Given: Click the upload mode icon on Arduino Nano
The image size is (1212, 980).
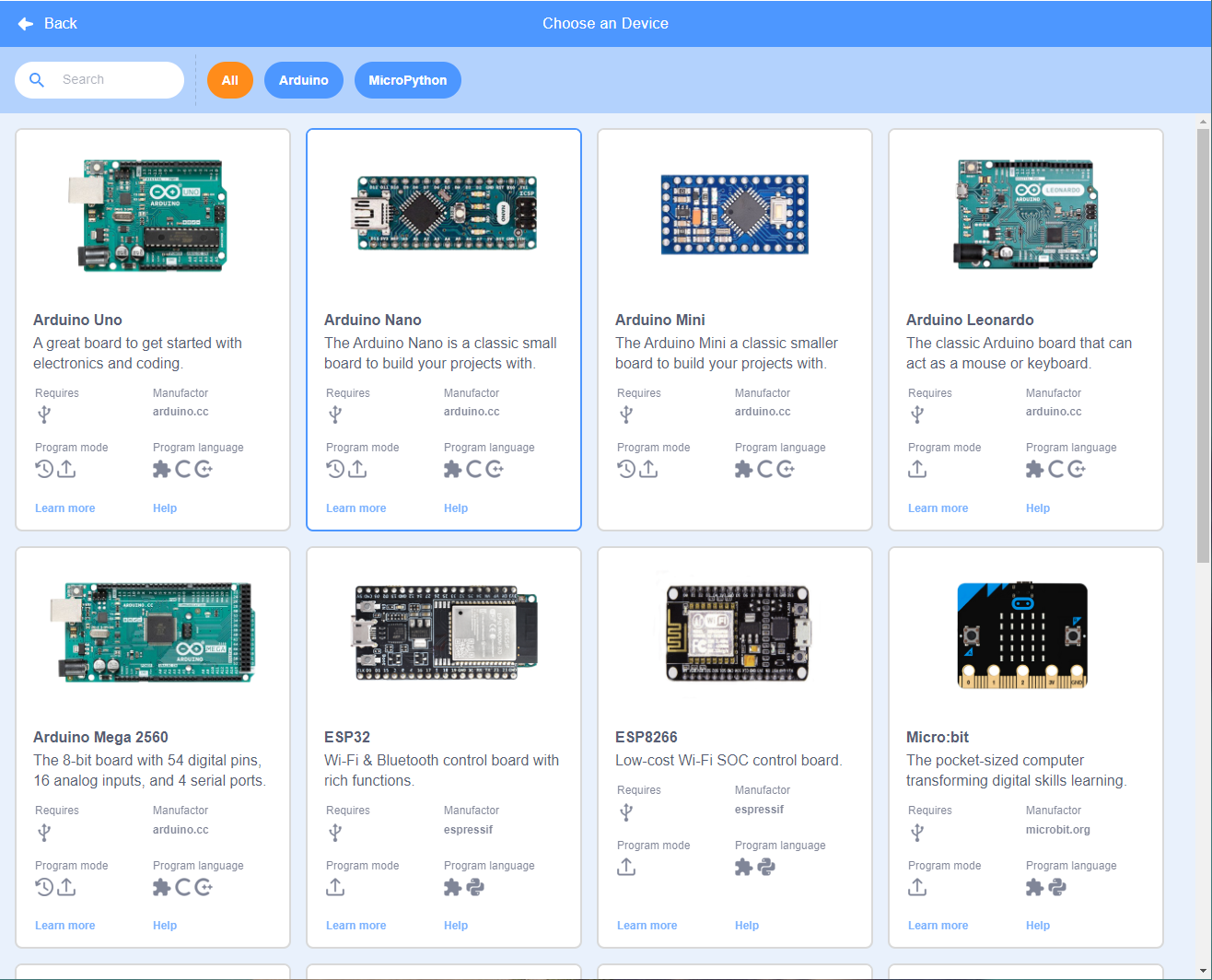Looking at the screenshot, I should point(357,470).
